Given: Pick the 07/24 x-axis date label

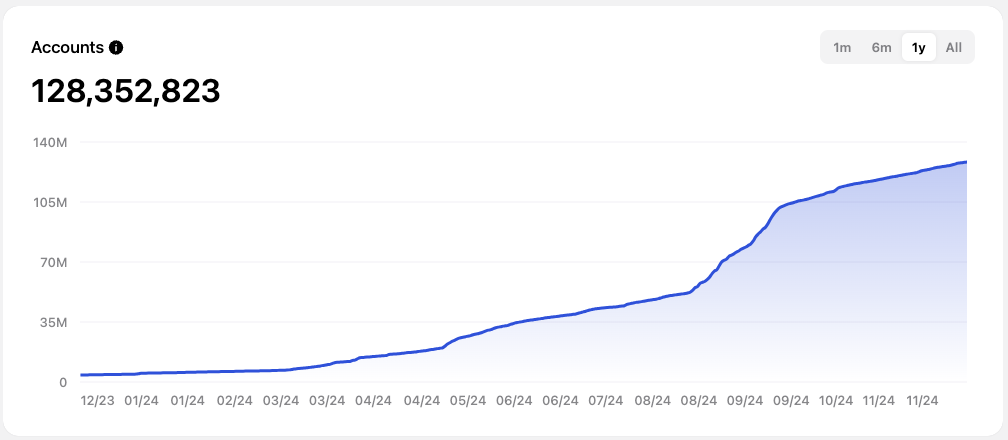Looking at the screenshot, I should [606, 401].
